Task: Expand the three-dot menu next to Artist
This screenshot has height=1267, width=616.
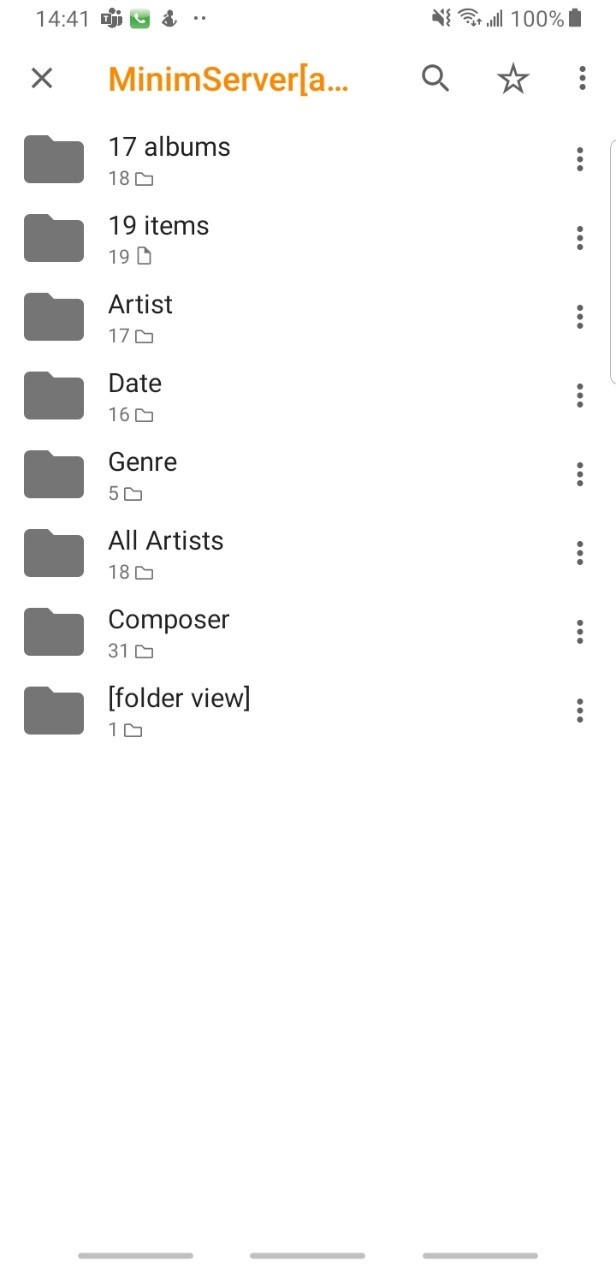Action: pyautogui.click(x=580, y=317)
